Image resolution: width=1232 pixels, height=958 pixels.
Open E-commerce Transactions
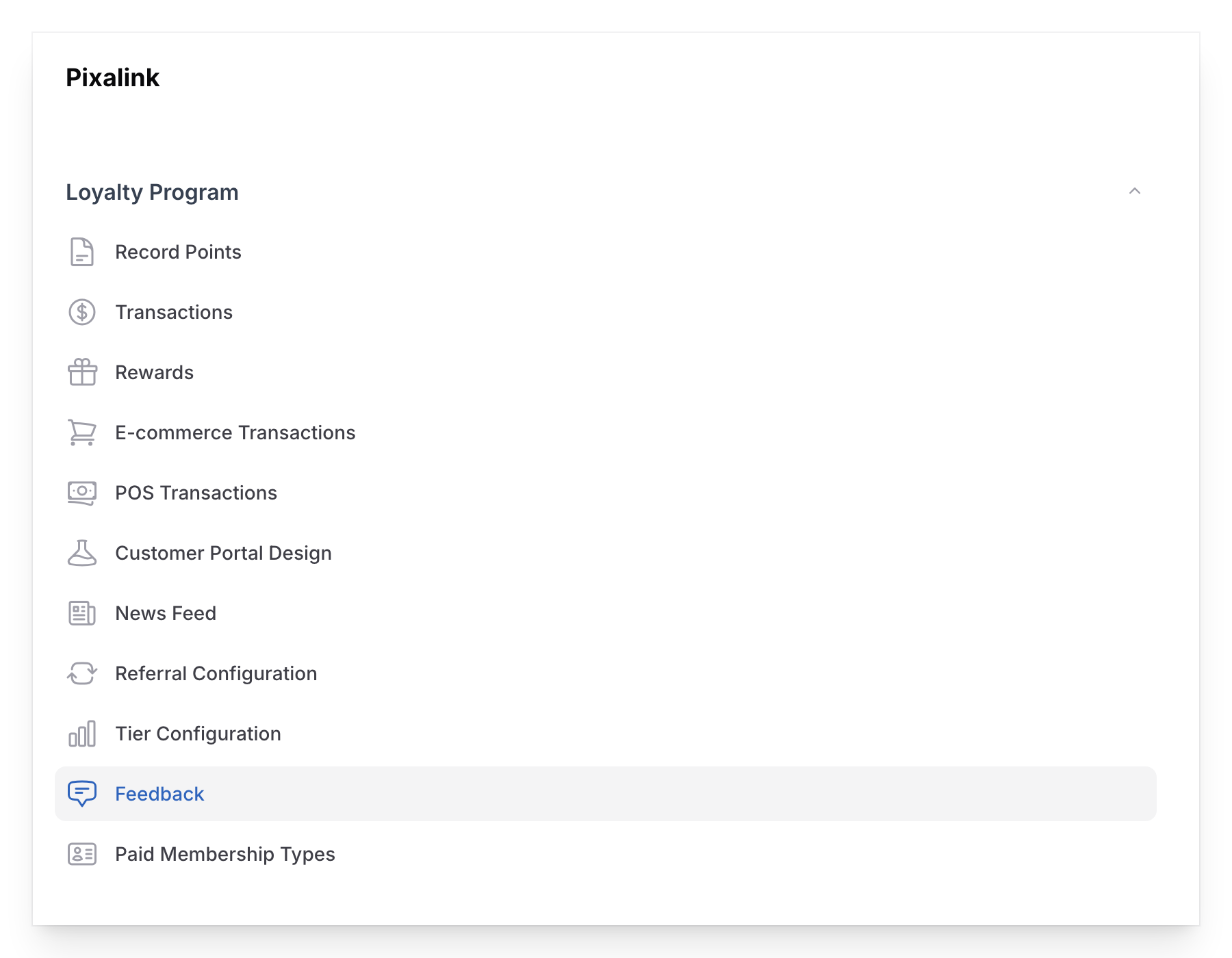(235, 432)
